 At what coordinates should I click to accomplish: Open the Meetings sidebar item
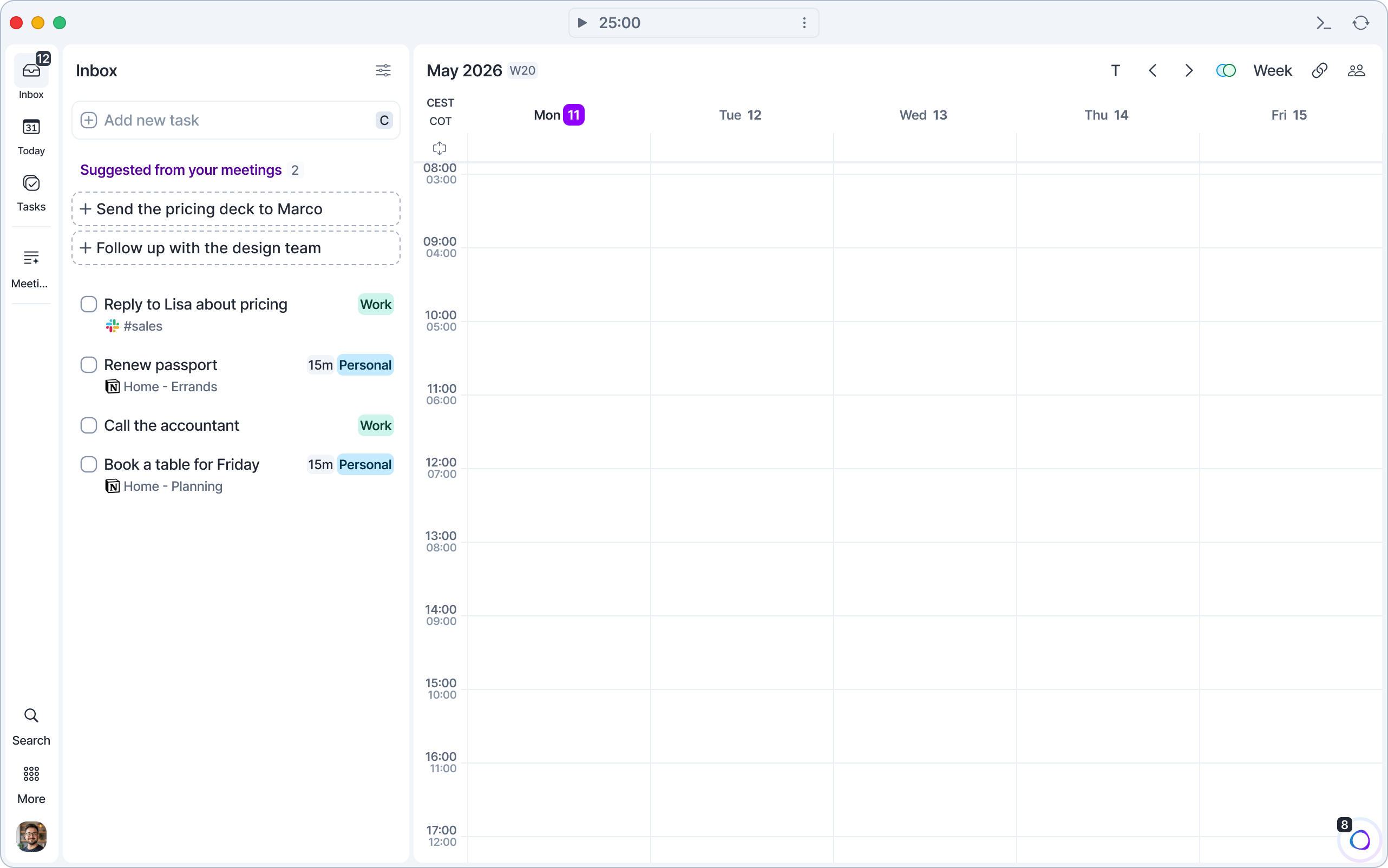(31, 268)
